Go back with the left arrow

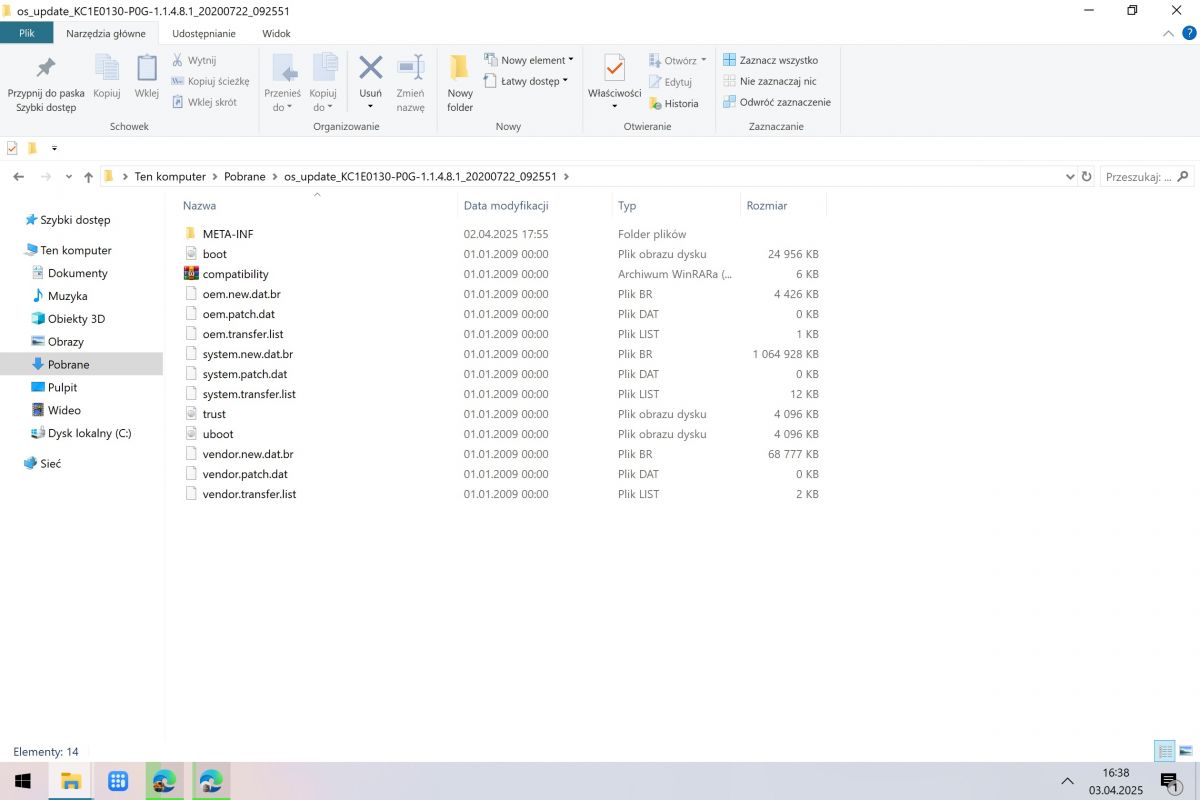tap(18, 176)
